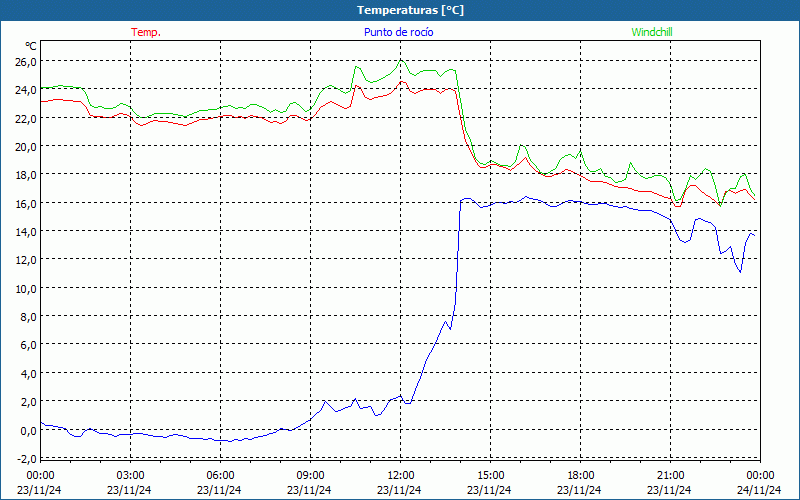The width and height of the screenshot is (800, 500).
Task: Click the 2,0 y-axis value
Action: pos(29,402)
